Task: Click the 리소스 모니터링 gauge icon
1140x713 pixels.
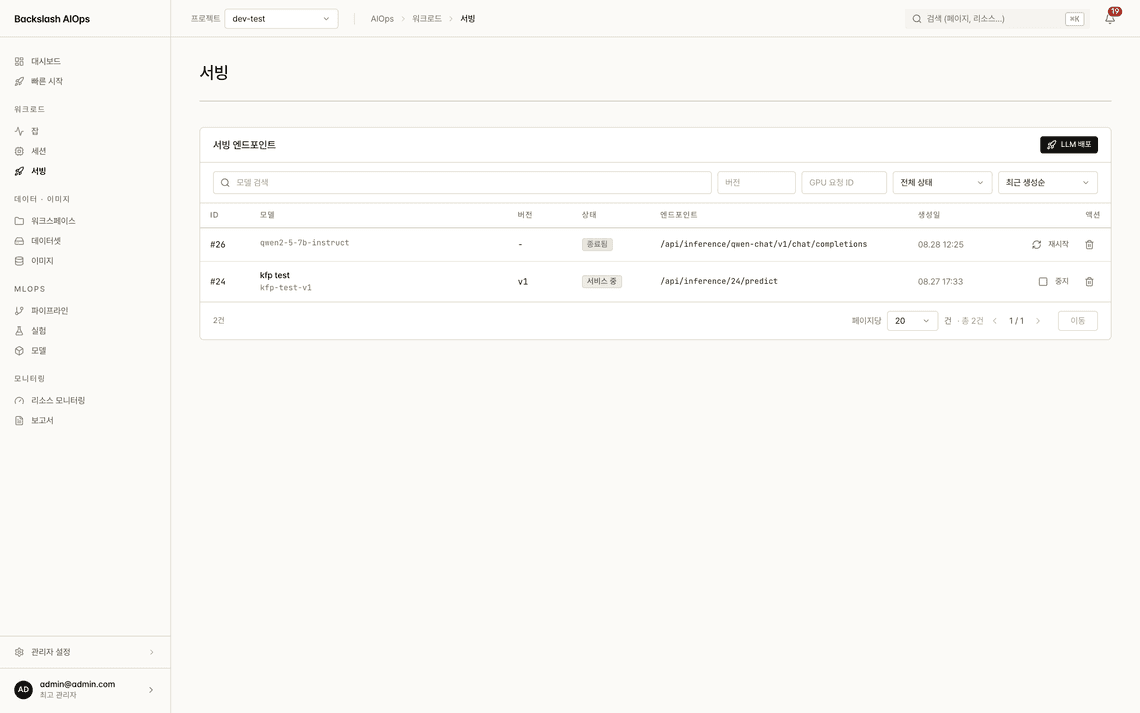Action: pyautogui.click(x=19, y=400)
